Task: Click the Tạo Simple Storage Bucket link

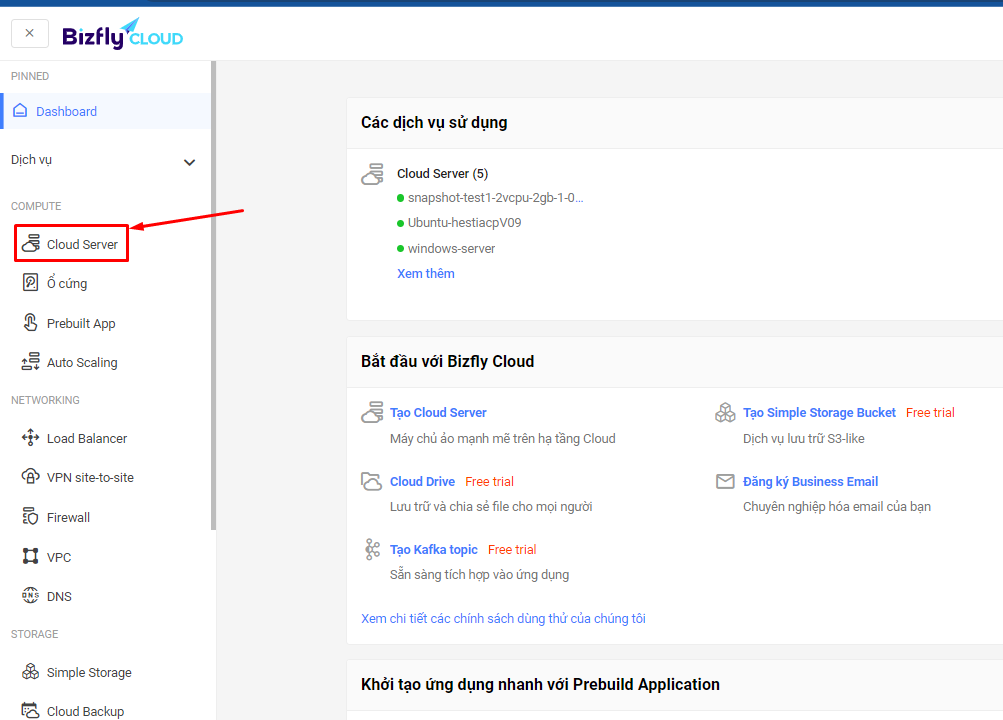Action: click(819, 413)
